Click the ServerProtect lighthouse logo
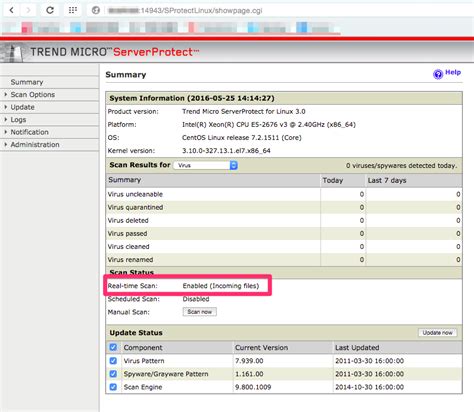 point(12,53)
